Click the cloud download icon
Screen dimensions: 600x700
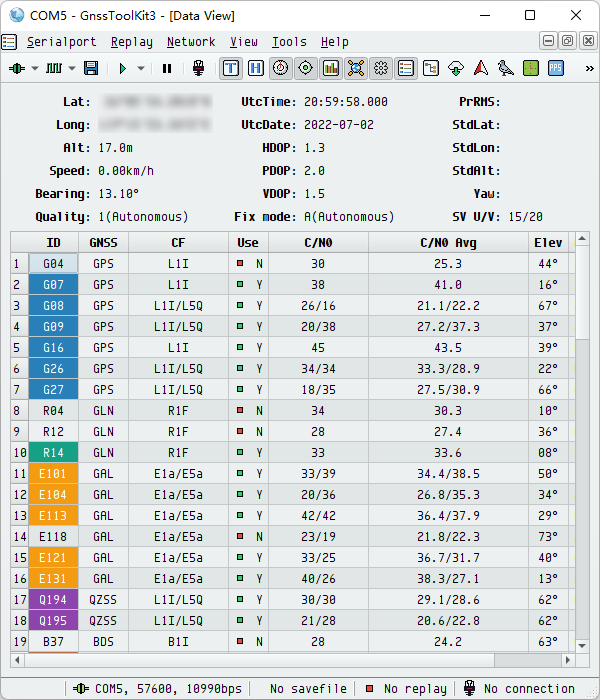[456, 68]
